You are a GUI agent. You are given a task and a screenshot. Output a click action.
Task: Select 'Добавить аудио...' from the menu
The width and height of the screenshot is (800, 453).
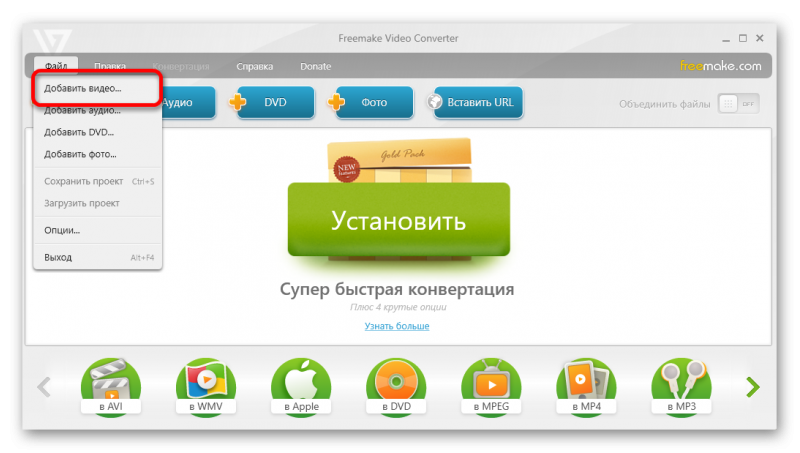coord(97,110)
